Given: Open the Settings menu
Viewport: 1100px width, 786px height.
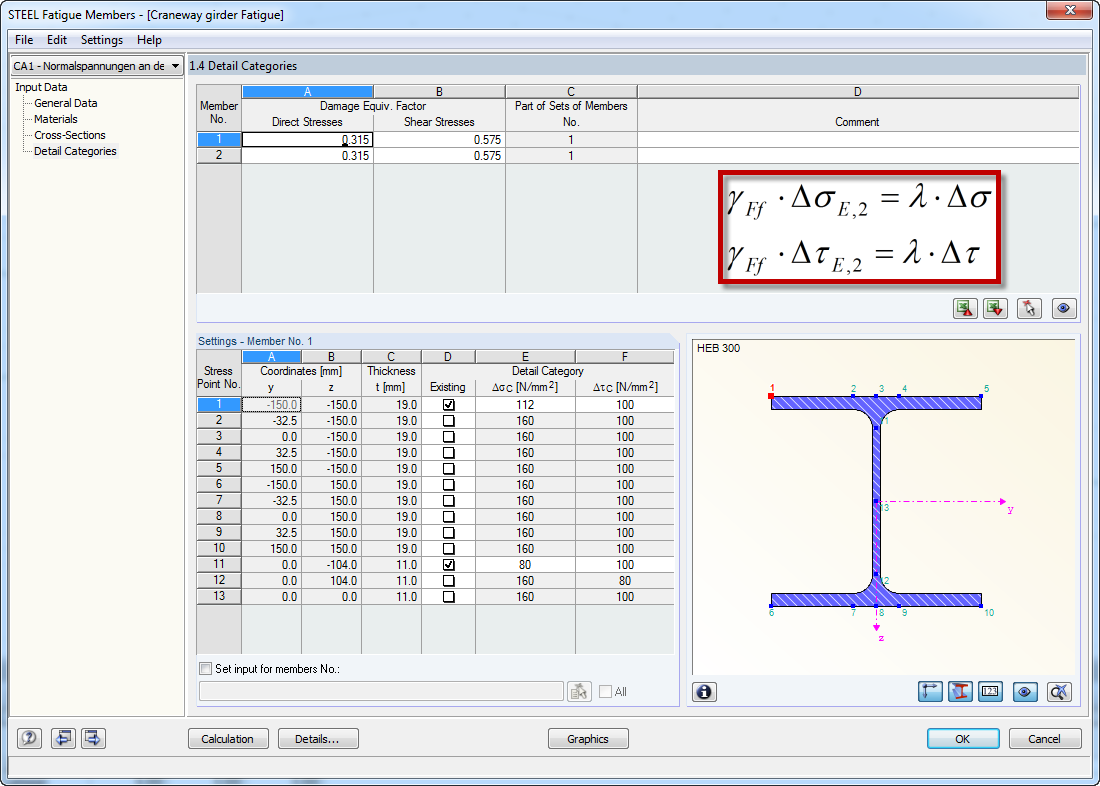Looking at the screenshot, I should tap(102, 40).
